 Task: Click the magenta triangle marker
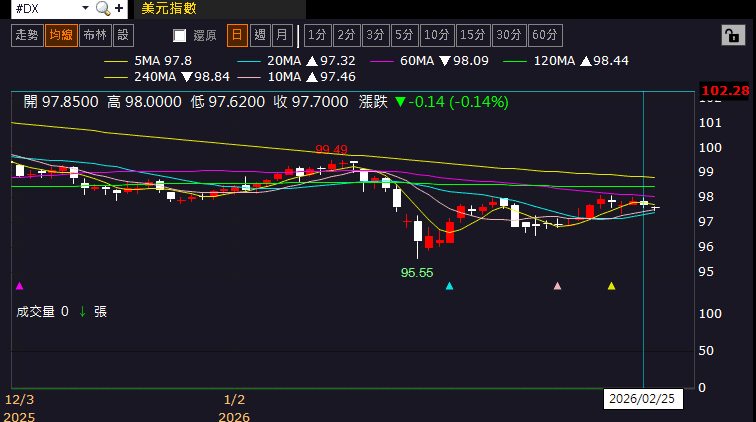(x=19, y=286)
